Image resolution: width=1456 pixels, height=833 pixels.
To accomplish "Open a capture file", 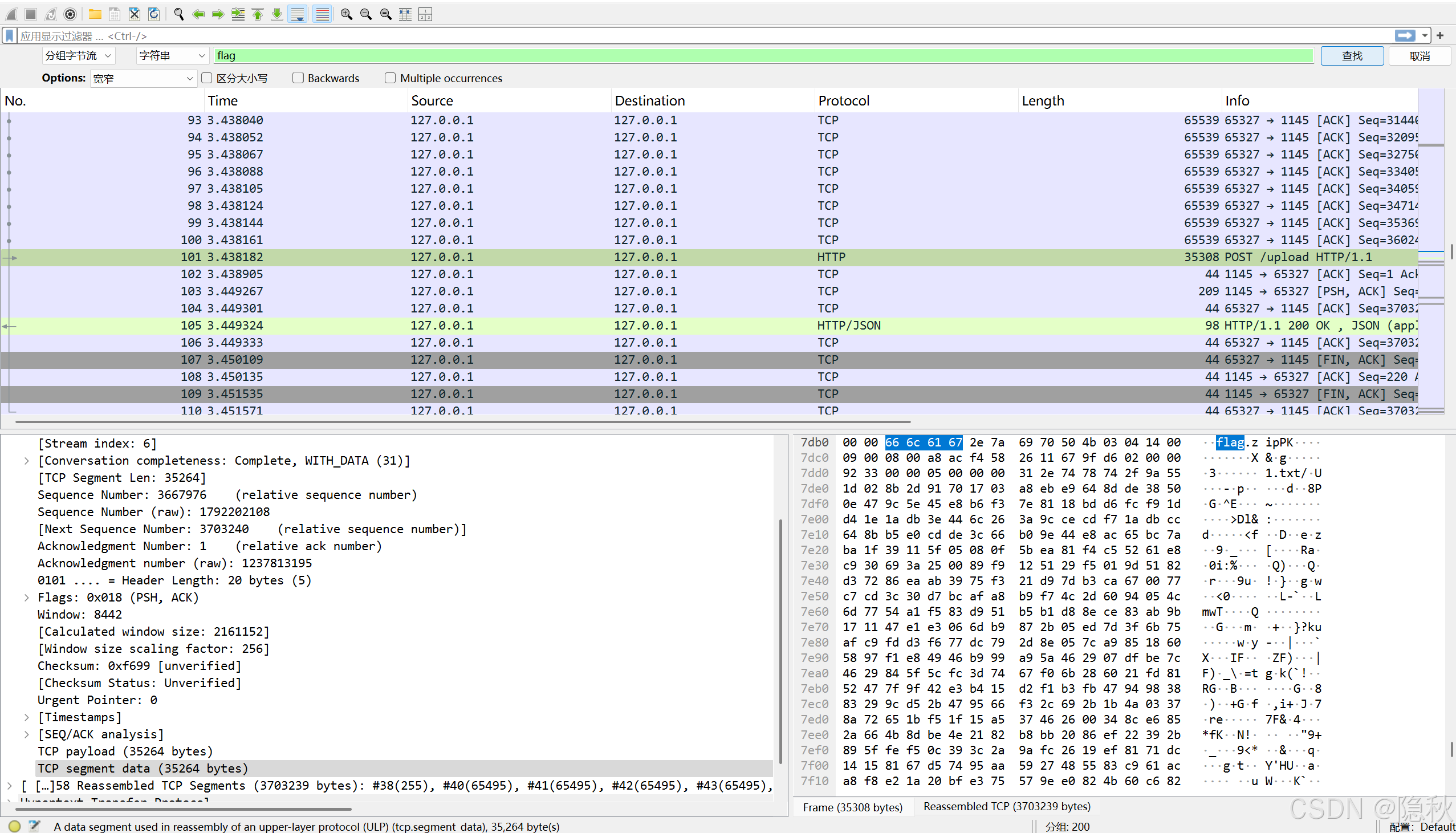I will coord(95,14).
